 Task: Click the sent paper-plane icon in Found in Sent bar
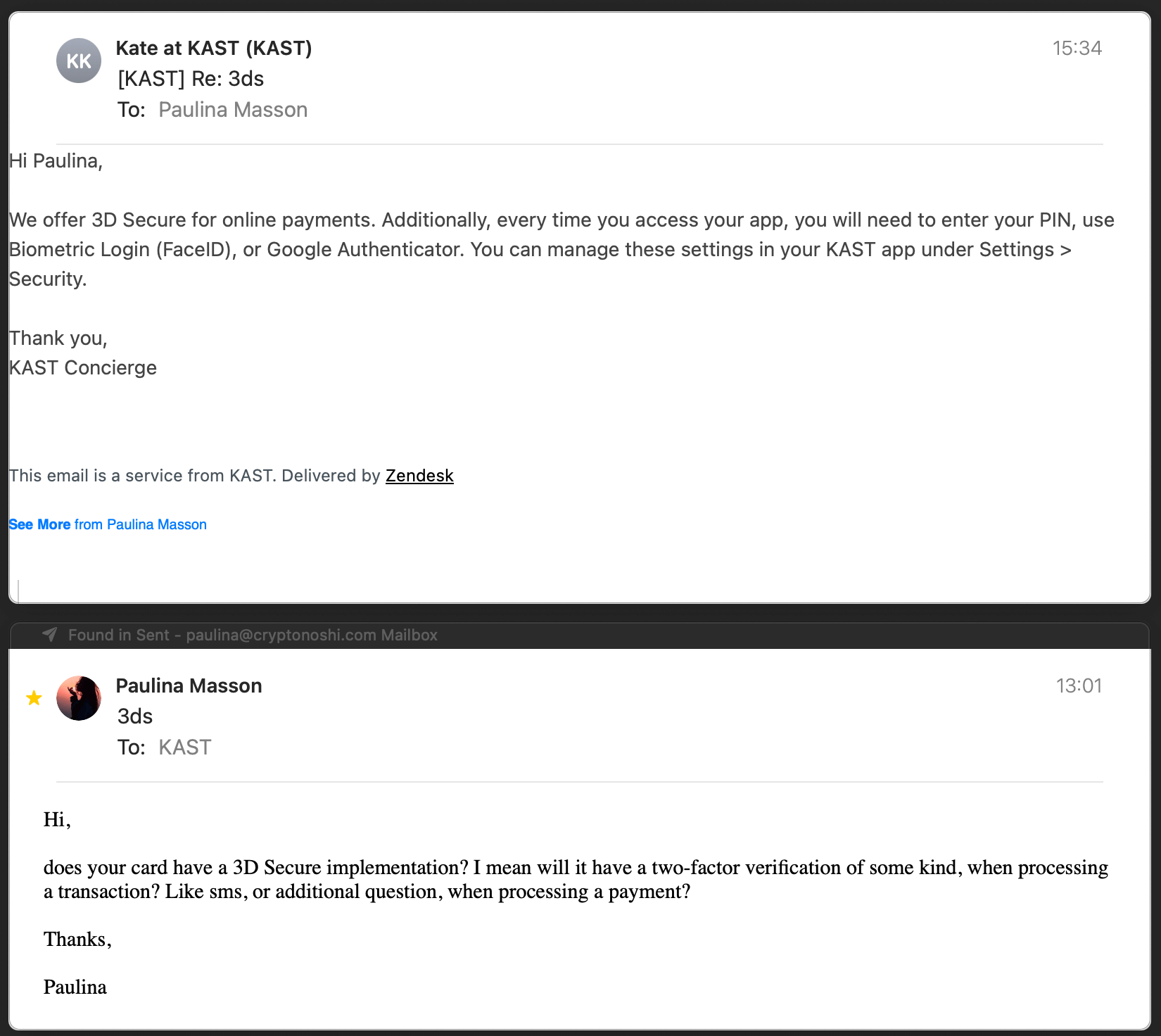[x=50, y=635]
